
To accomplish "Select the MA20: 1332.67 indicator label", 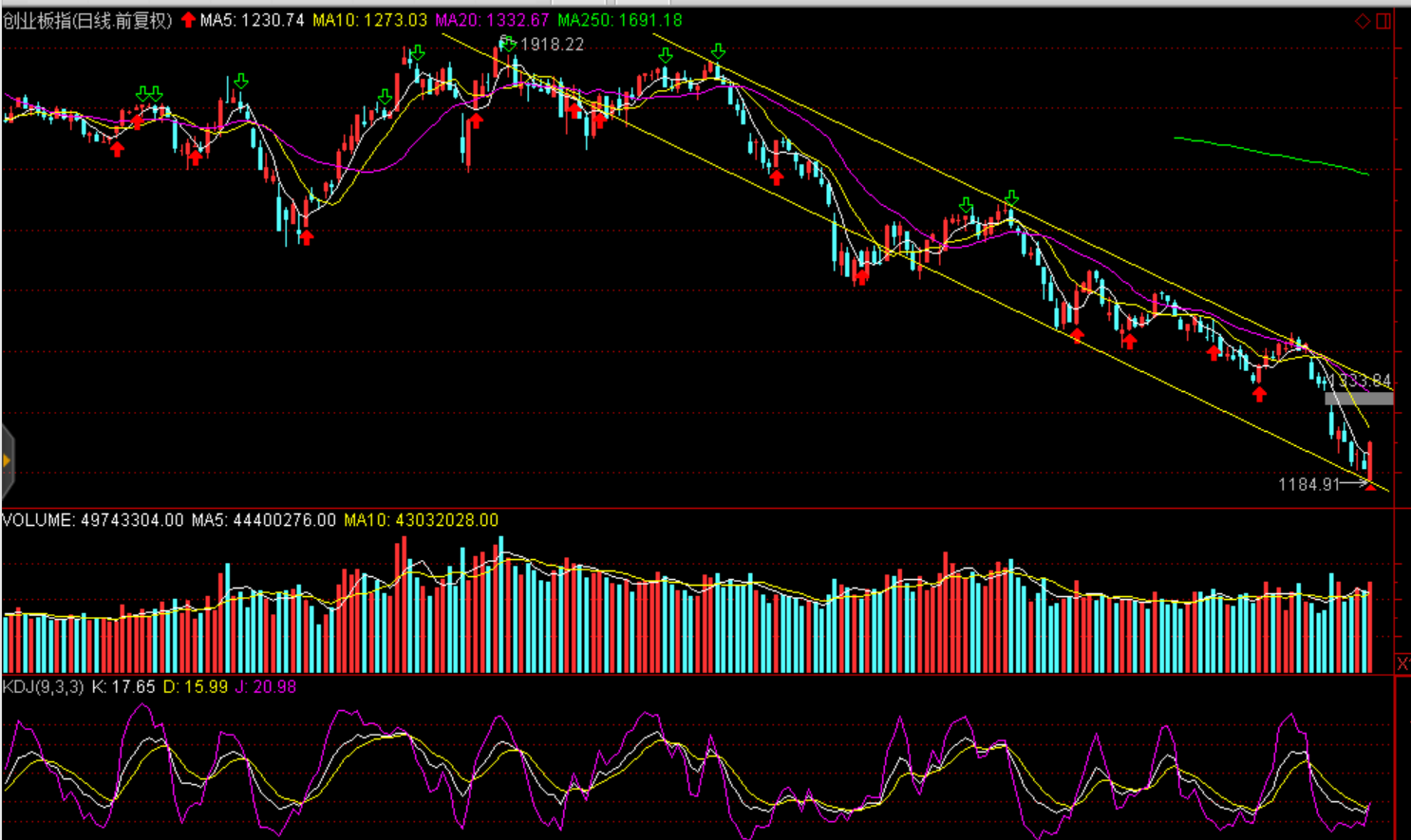I will pos(492,20).
